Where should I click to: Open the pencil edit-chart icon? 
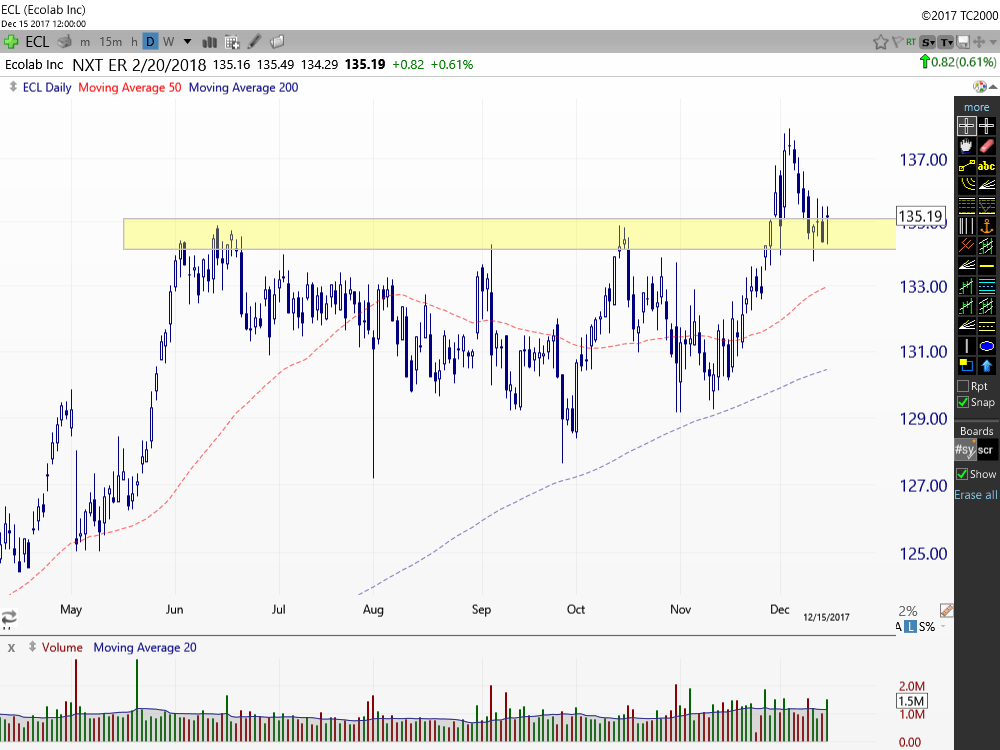point(255,42)
